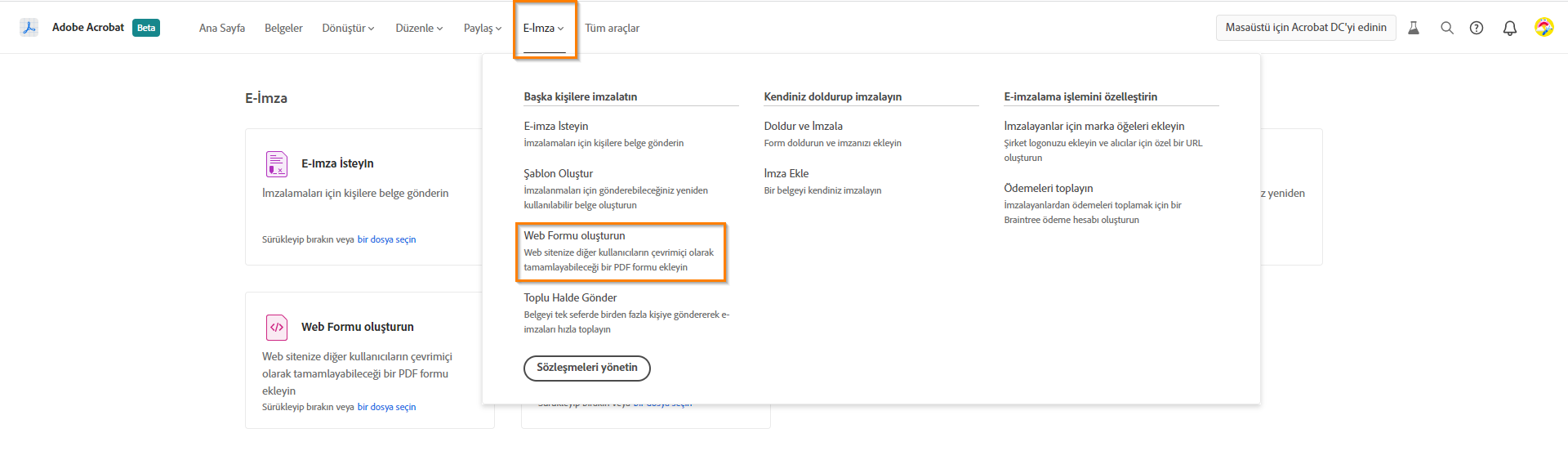1568x460 pixels.
Task: Open the beaker experiments icon
Action: click(x=1414, y=28)
